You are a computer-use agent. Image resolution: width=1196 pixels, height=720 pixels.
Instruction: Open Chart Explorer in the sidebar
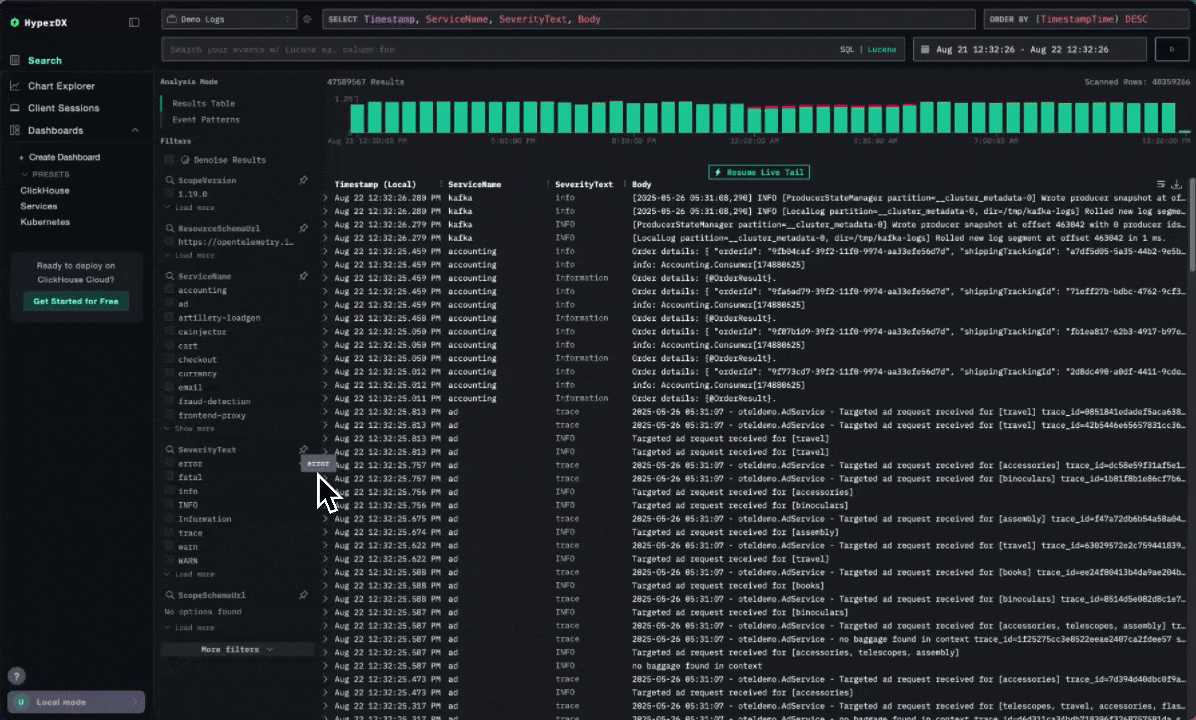point(61,86)
